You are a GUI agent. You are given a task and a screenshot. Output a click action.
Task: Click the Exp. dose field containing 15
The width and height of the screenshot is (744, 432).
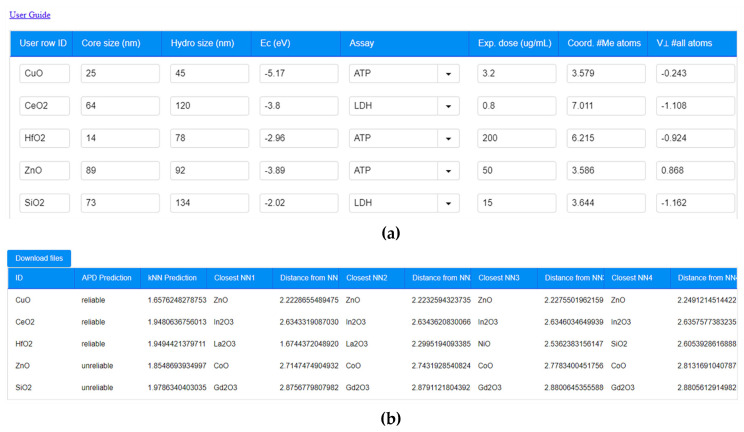(x=516, y=204)
